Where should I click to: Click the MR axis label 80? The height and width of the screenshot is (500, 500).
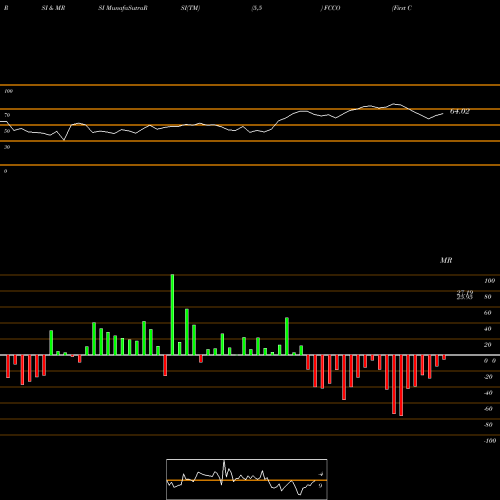488,297
